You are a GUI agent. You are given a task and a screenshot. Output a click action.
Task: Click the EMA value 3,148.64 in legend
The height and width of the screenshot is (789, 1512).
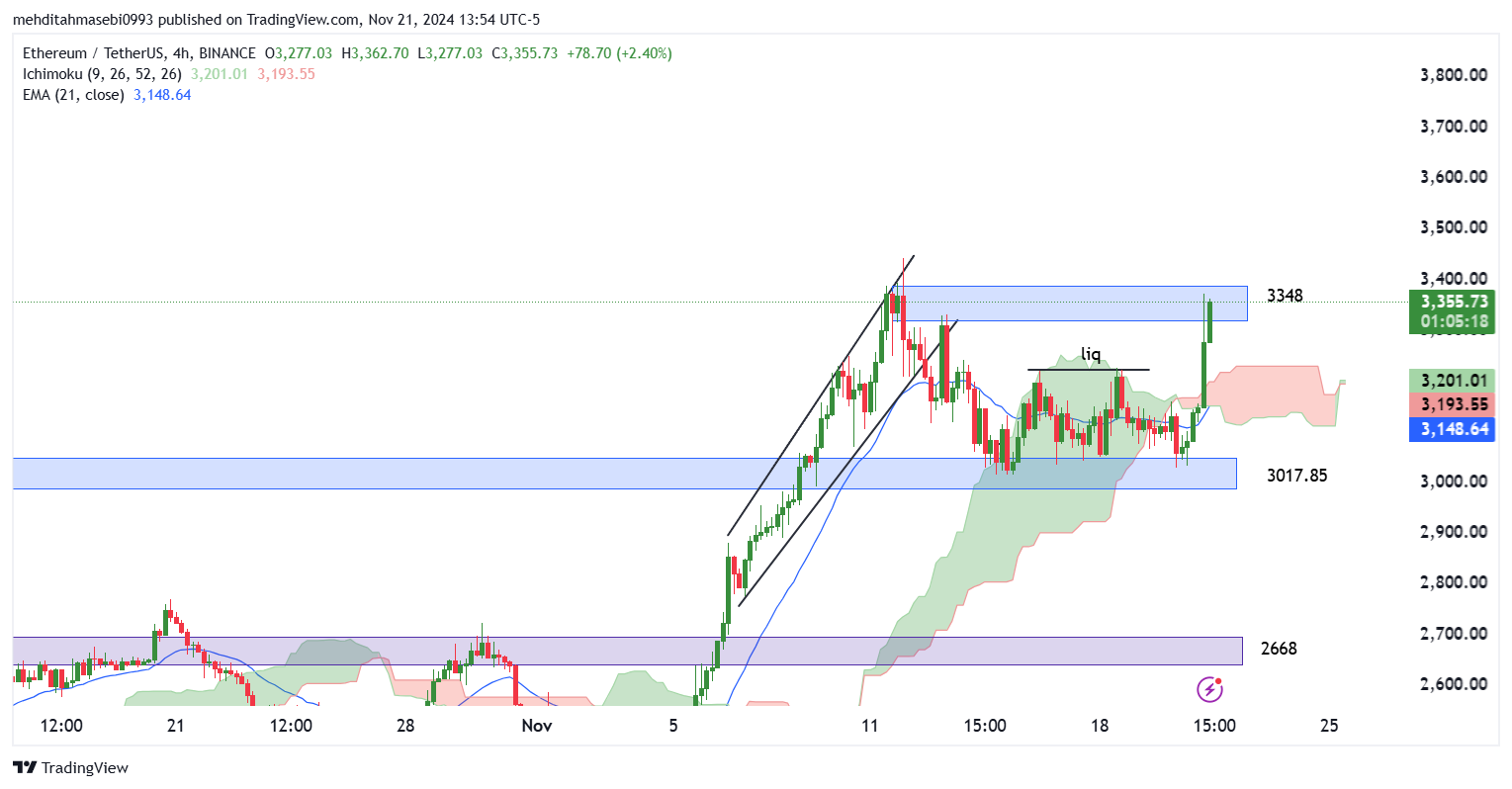click(x=162, y=95)
